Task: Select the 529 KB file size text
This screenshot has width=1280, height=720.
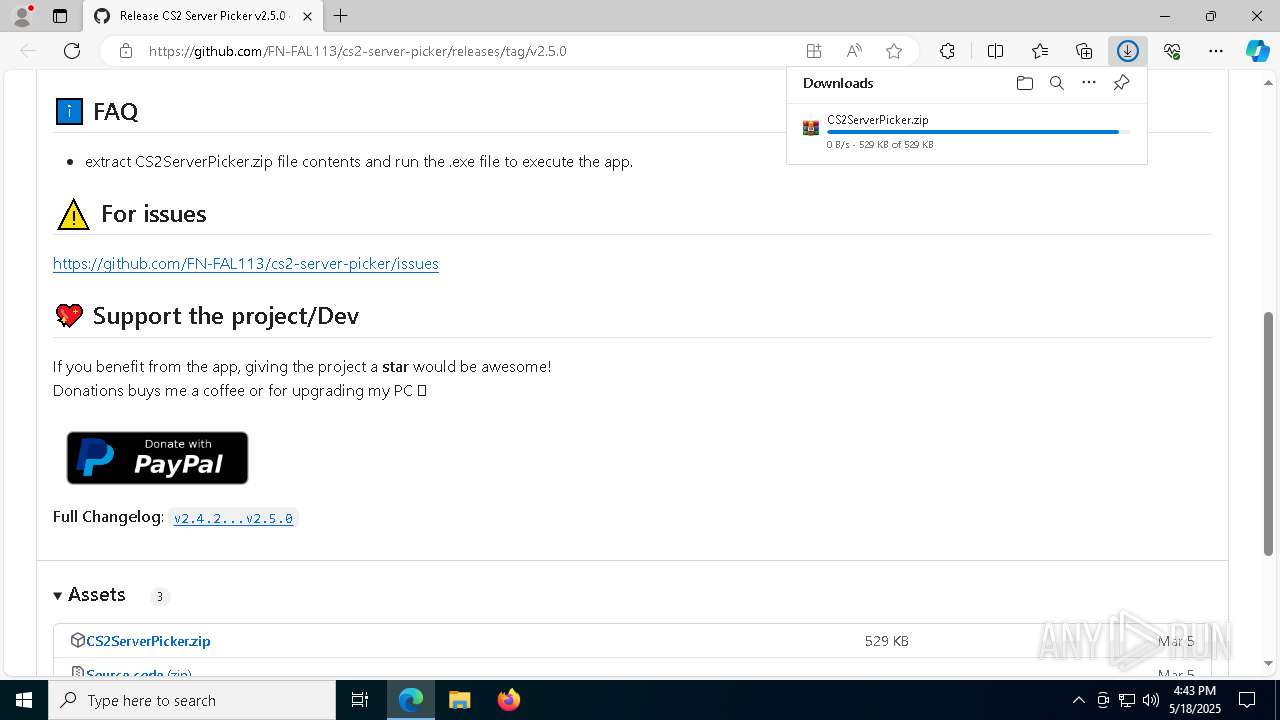Action: click(887, 641)
